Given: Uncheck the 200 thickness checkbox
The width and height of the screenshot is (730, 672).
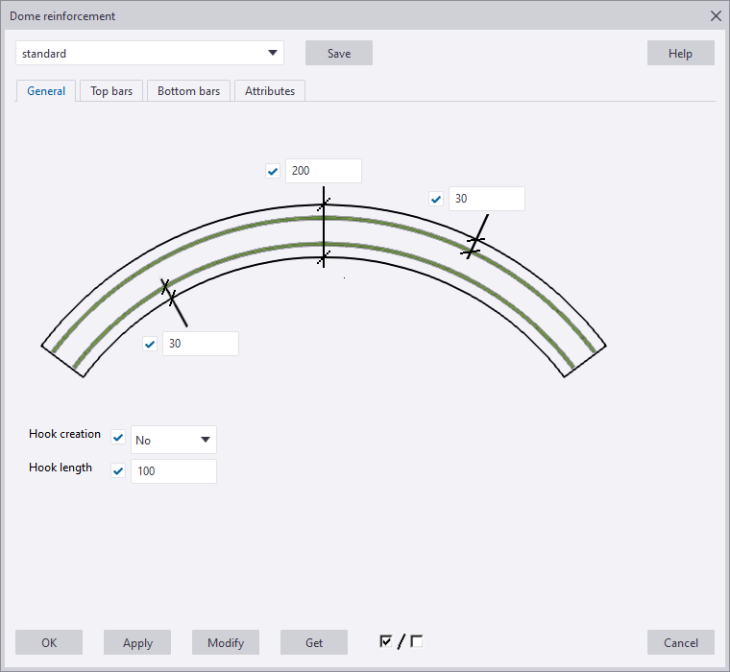Looking at the screenshot, I should click(273, 171).
